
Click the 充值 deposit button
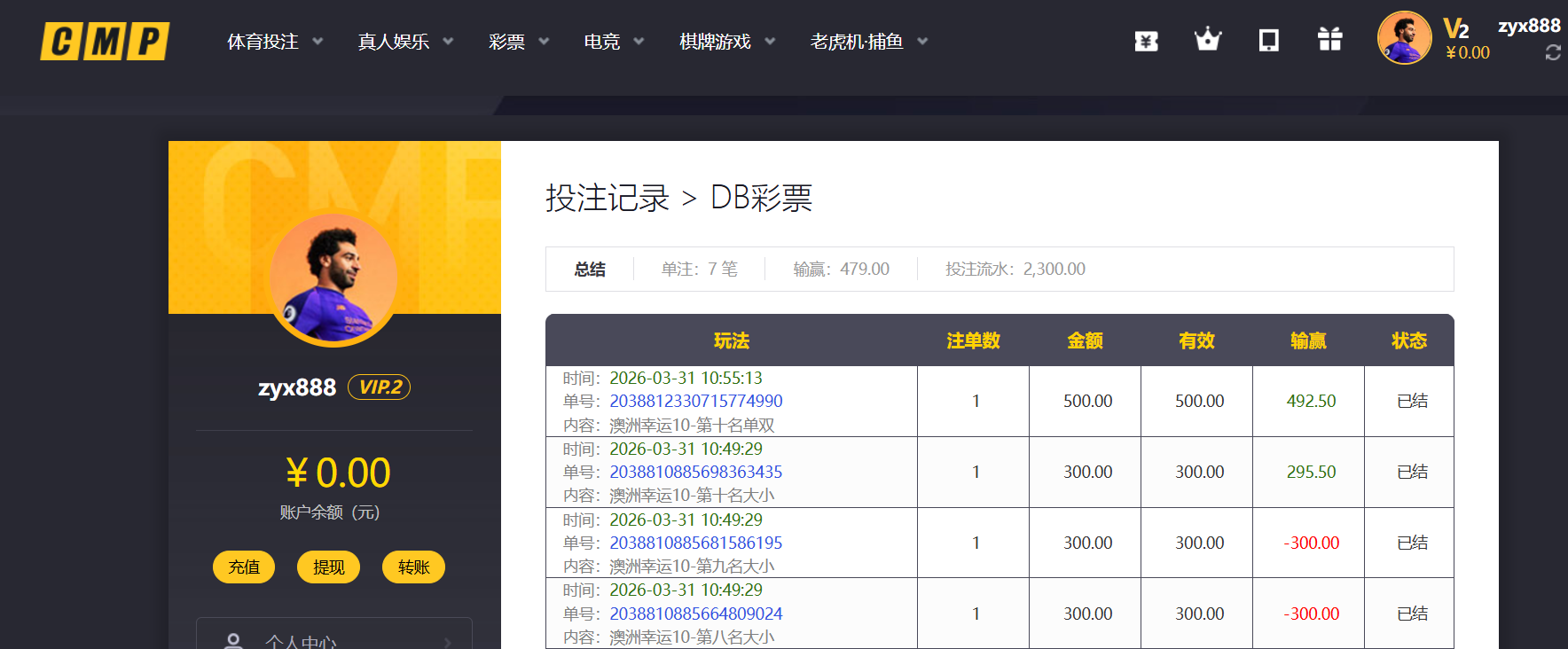click(244, 567)
